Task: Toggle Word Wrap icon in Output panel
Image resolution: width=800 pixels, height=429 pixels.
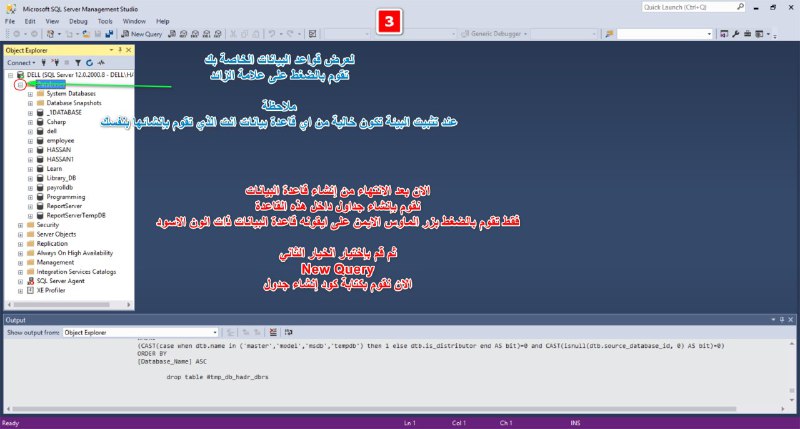Action: [x=288, y=332]
